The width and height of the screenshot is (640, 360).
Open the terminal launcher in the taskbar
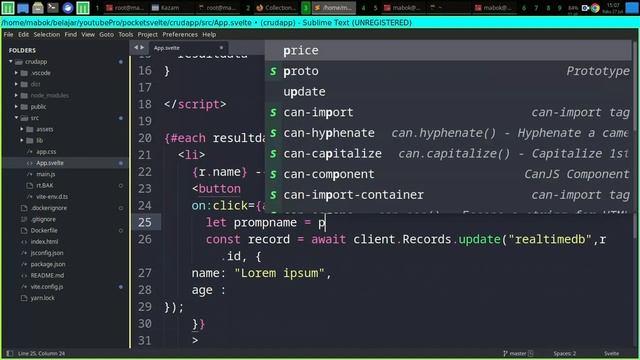click(53, 7)
